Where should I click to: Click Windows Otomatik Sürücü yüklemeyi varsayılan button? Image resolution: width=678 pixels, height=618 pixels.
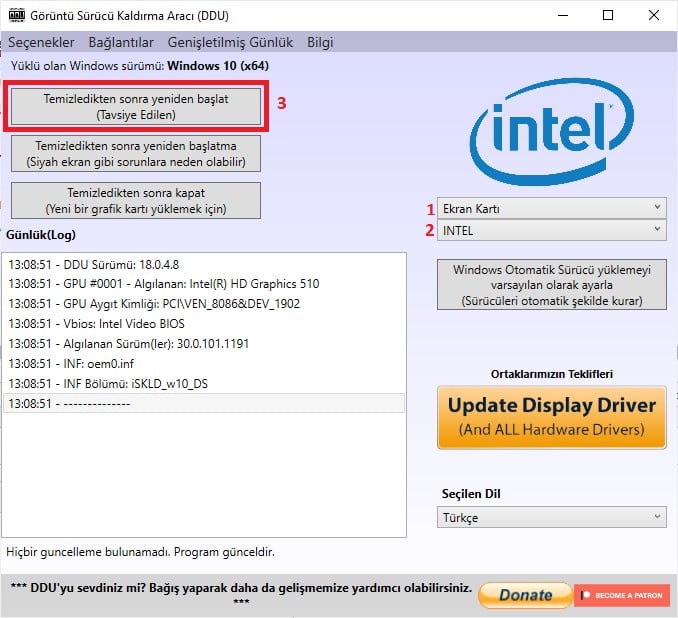(551, 285)
